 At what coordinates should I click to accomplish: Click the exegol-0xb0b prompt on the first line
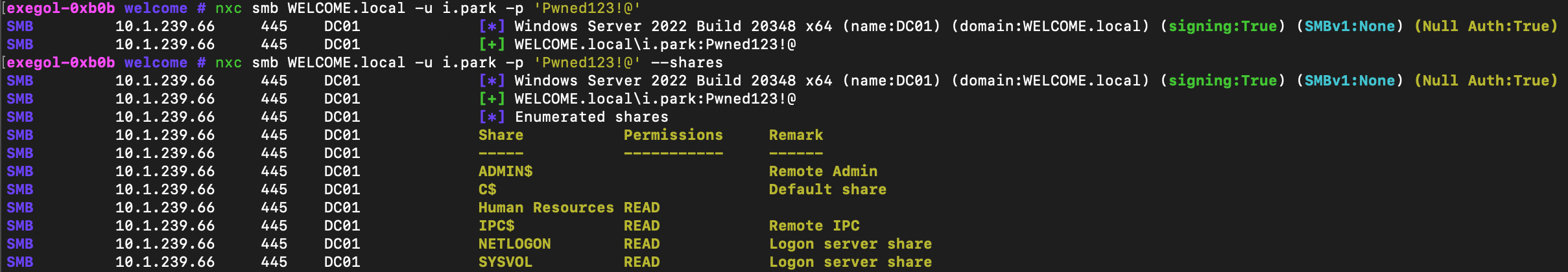click(x=60, y=8)
